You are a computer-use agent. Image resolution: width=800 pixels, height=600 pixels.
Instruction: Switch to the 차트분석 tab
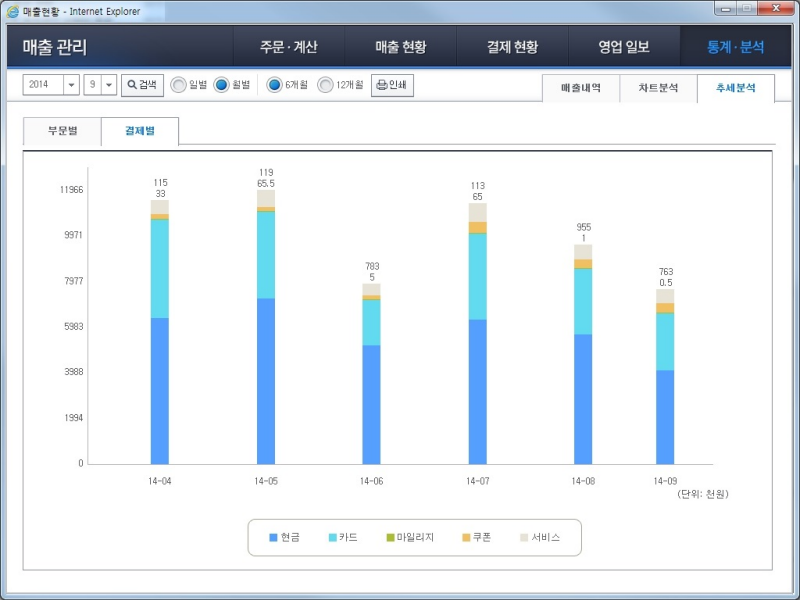point(659,88)
